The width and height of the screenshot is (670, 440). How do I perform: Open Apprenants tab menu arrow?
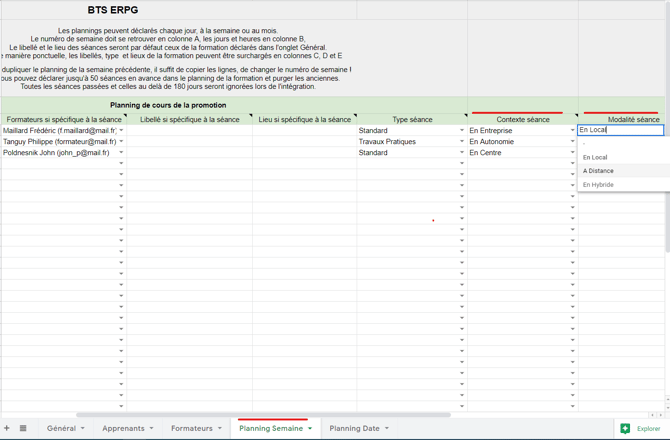coord(151,428)
